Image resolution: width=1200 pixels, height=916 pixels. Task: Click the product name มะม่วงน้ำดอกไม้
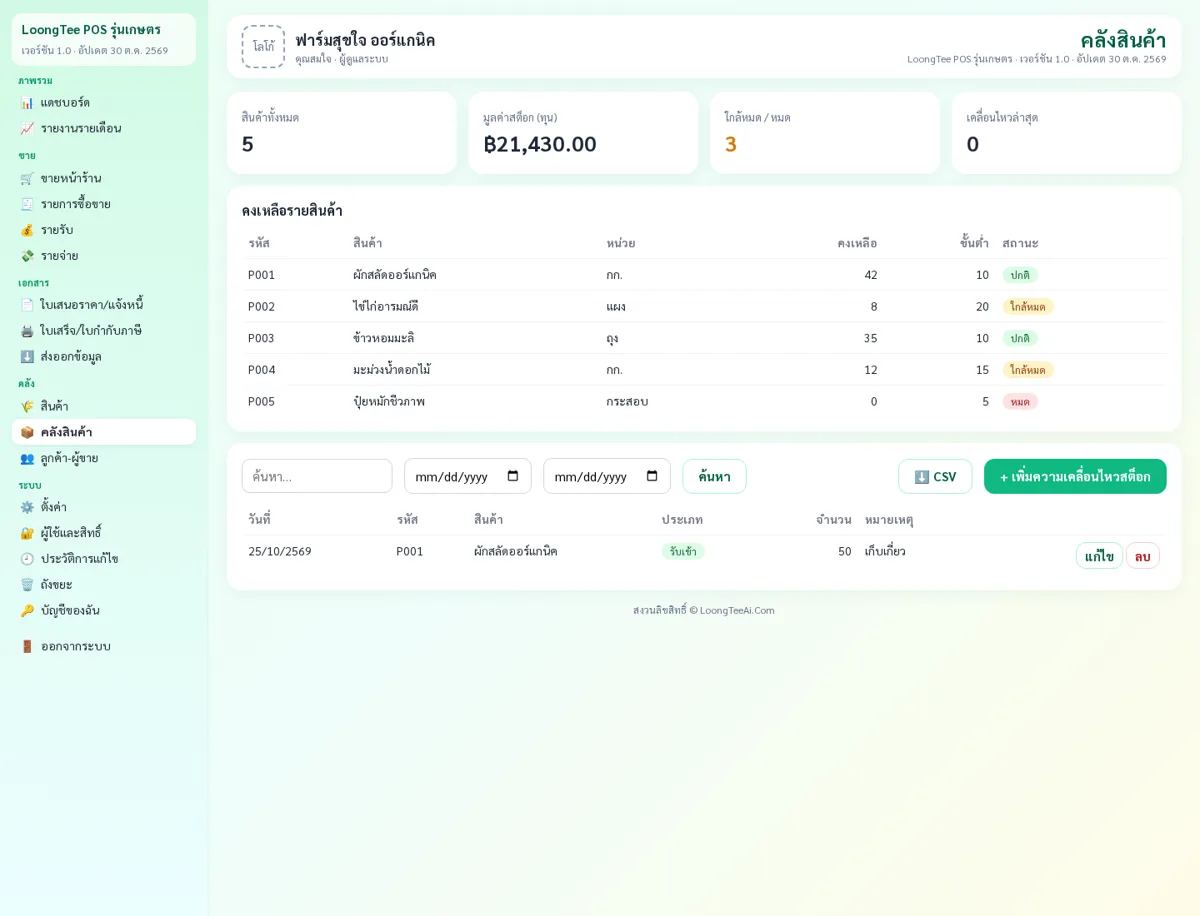392,369
